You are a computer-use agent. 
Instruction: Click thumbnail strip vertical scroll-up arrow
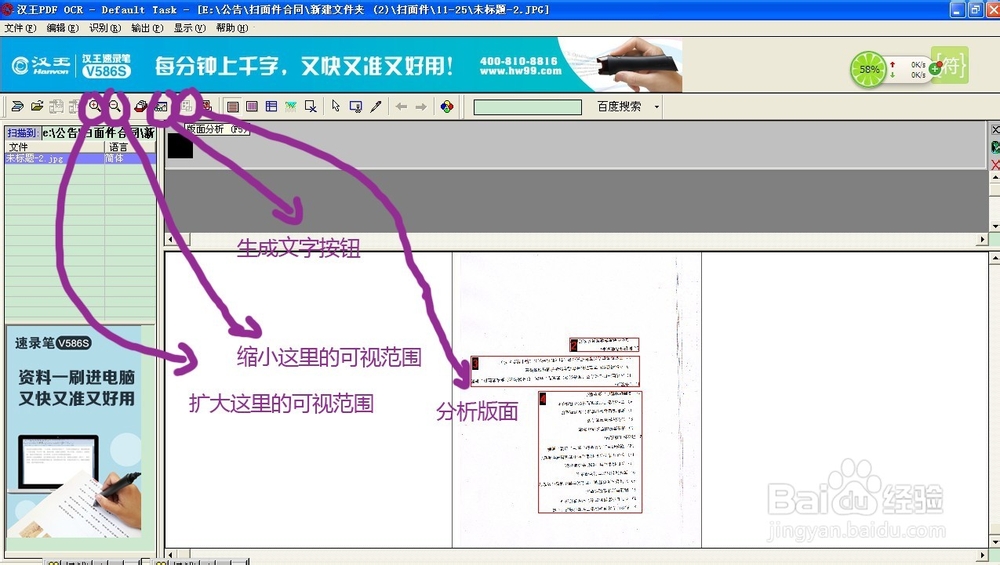[995, 177]
